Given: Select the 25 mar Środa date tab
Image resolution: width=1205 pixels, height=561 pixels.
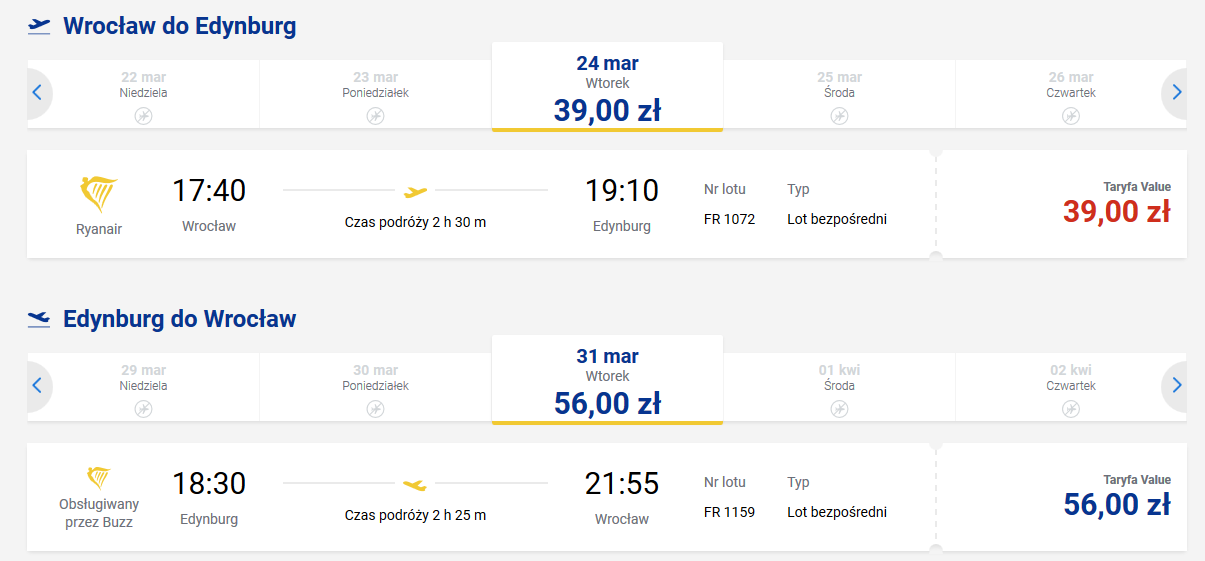Looking at the screenshot, I should click(839, 94).
